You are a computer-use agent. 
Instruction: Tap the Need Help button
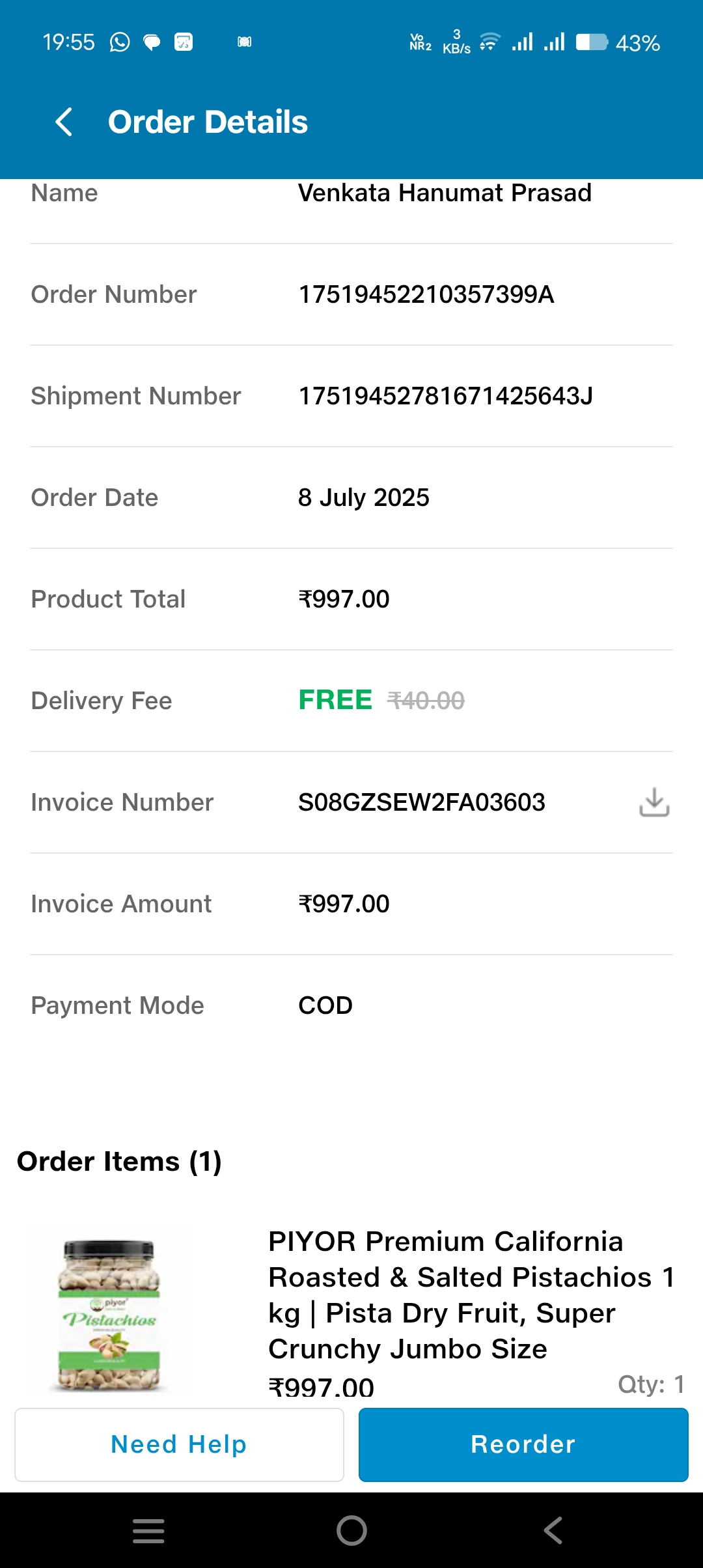coord(179,1444)
